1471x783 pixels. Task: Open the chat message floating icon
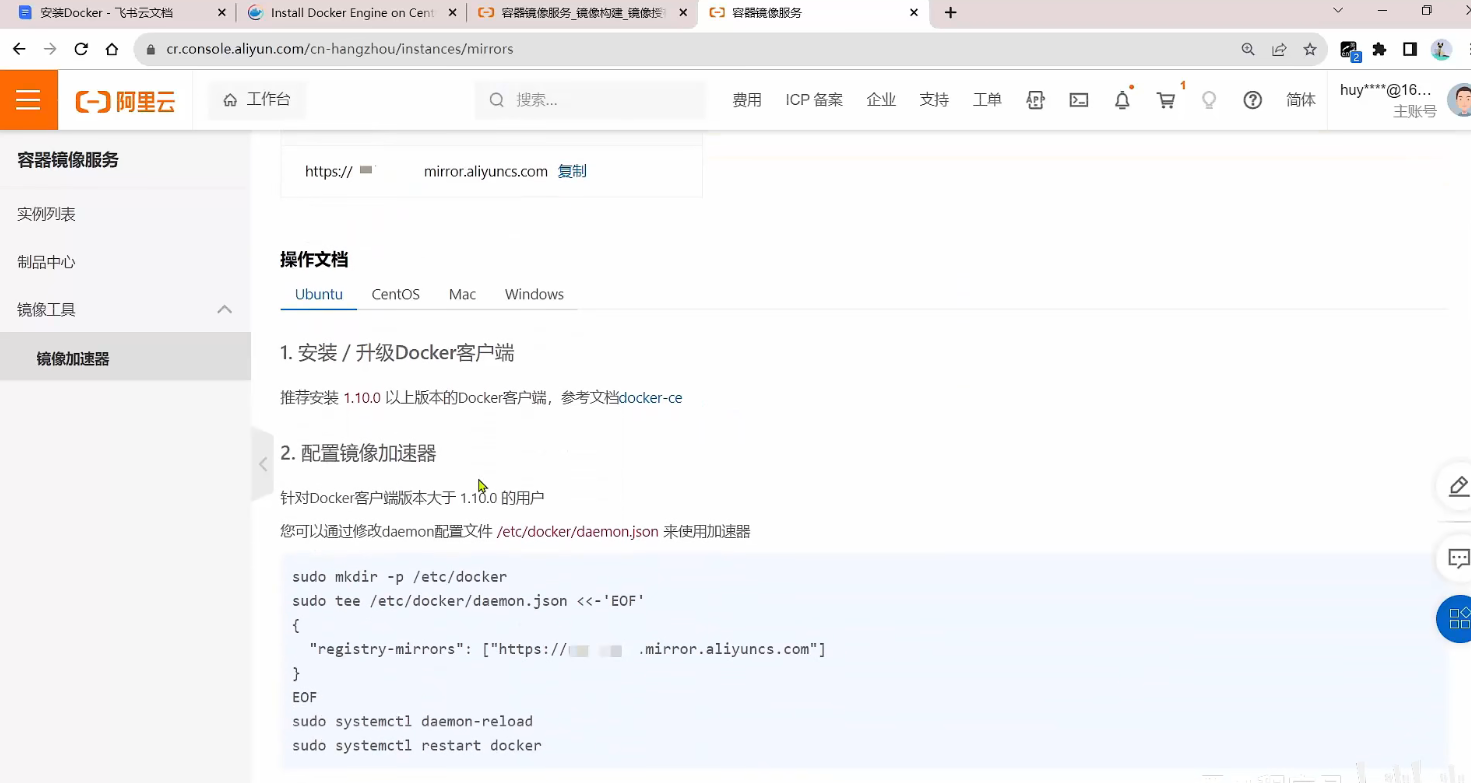tap(1458, 558)
